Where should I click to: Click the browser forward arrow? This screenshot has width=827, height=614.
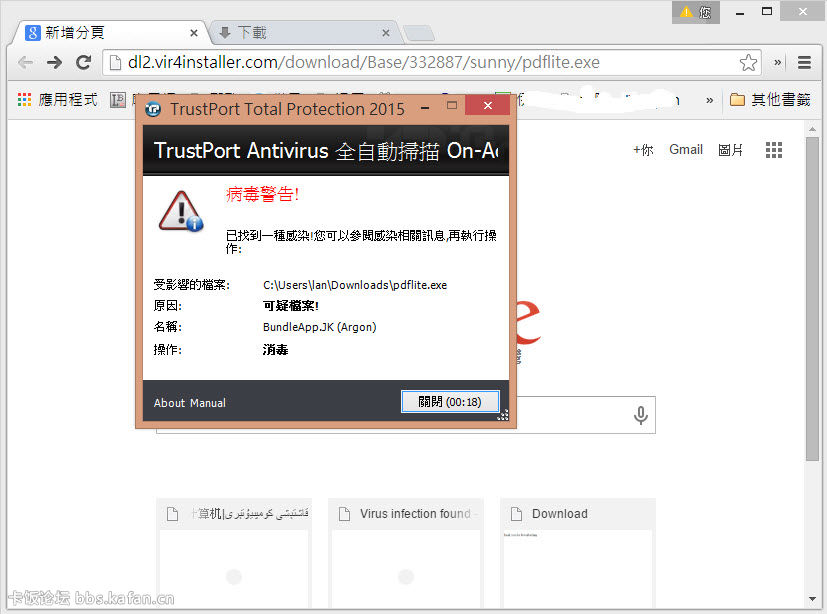tap(55, 62)
